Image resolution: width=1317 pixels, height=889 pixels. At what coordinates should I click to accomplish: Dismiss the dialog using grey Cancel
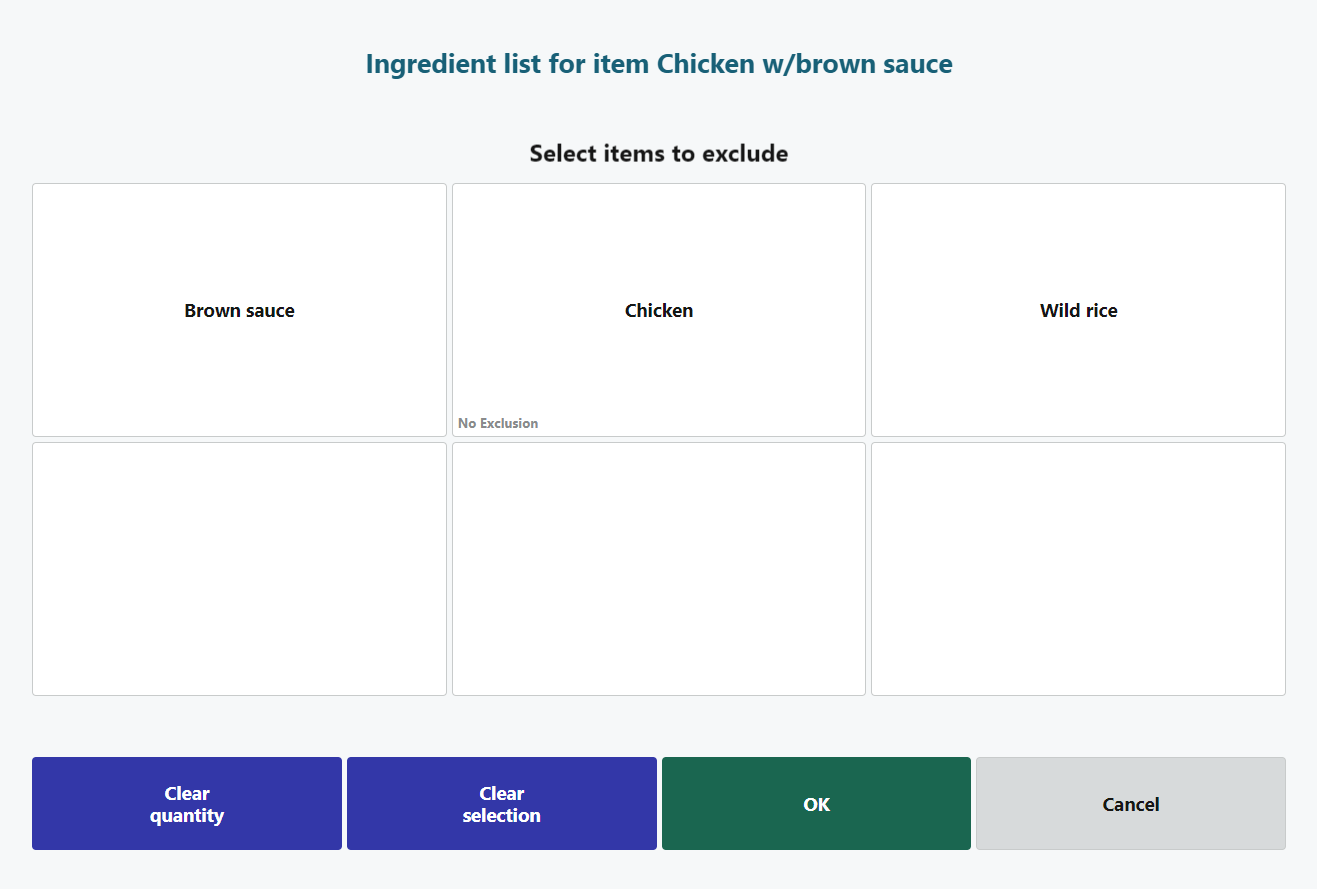click(1130, 804)
